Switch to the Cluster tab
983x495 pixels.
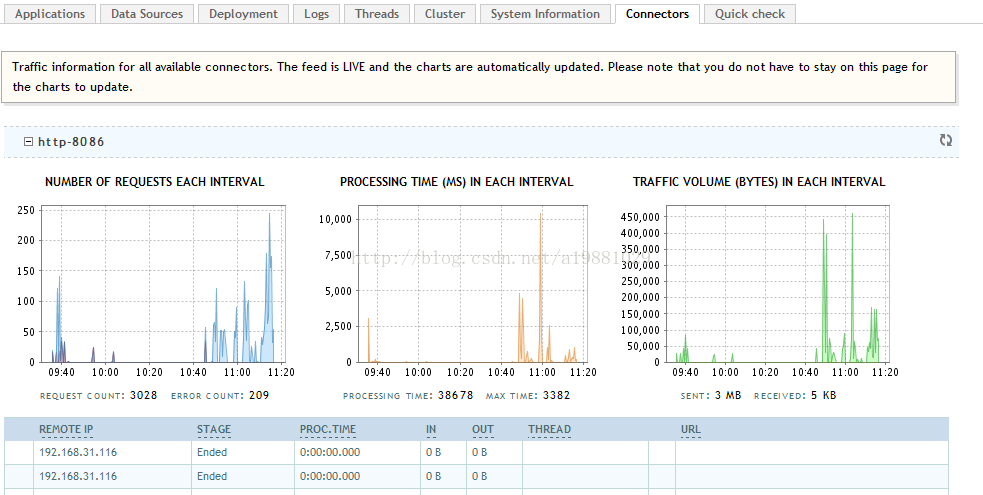click(444, 14)
